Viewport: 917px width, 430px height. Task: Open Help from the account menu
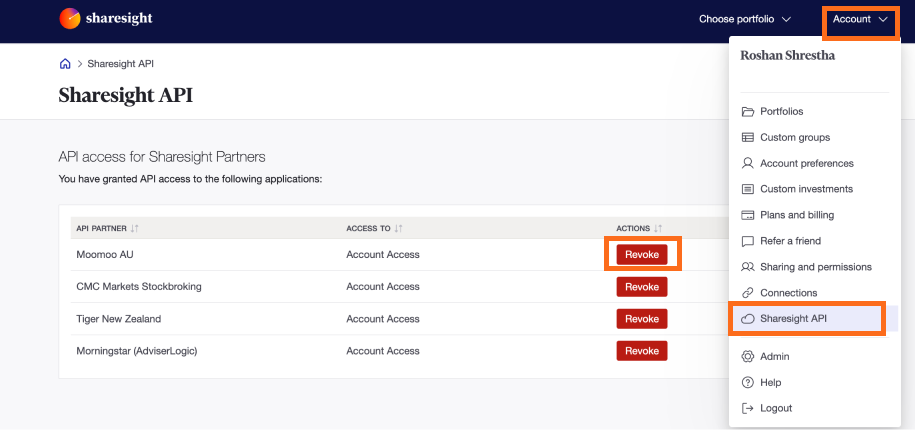[x=770, y=383]
